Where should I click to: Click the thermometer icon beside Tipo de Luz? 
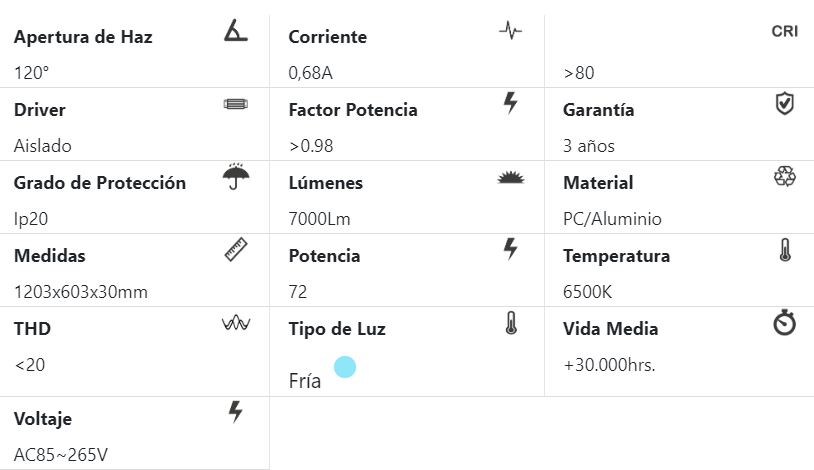click(510, 322)
